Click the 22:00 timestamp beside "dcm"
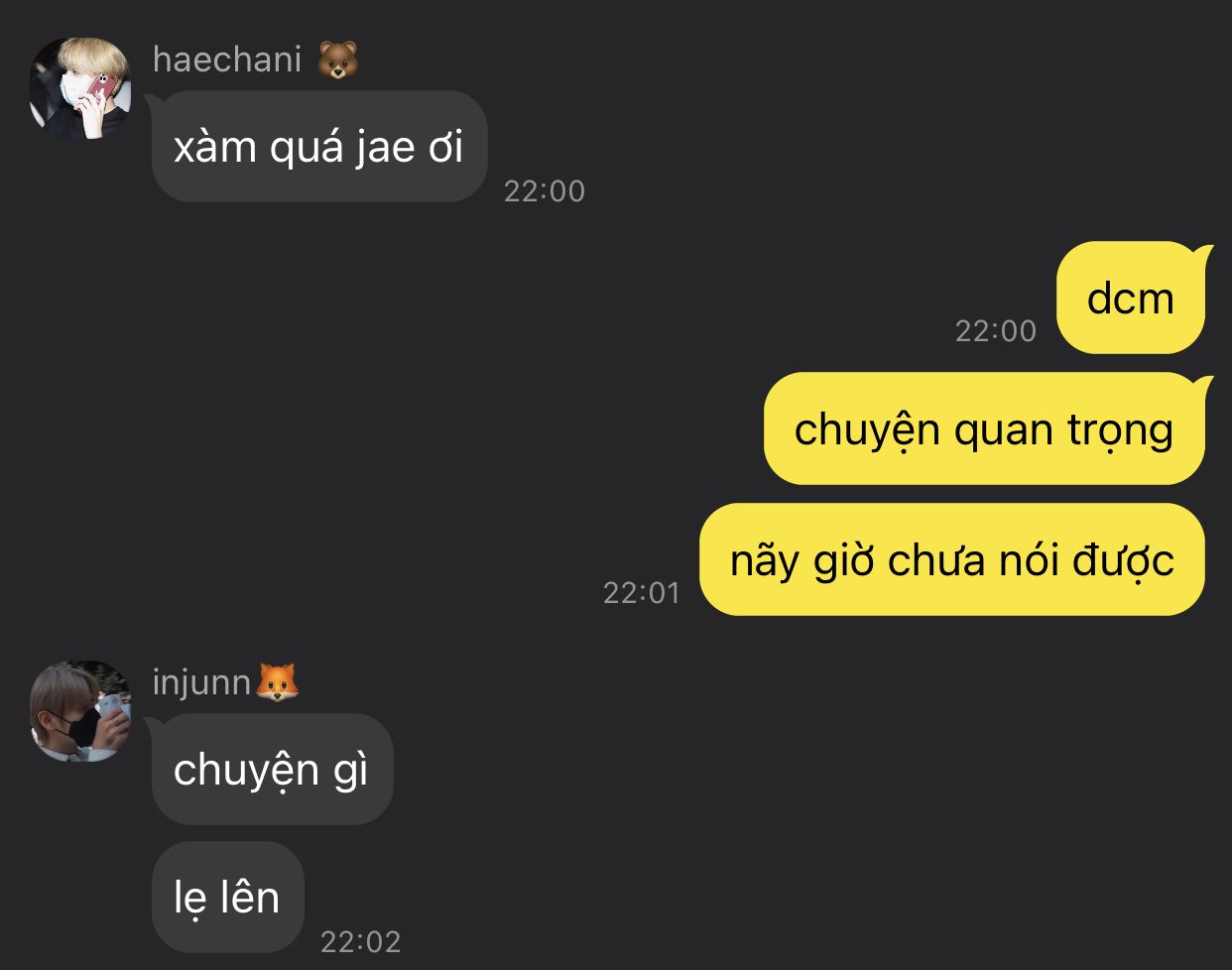Viewport: 1232px width, 970px height. click(x=995, y=330)
